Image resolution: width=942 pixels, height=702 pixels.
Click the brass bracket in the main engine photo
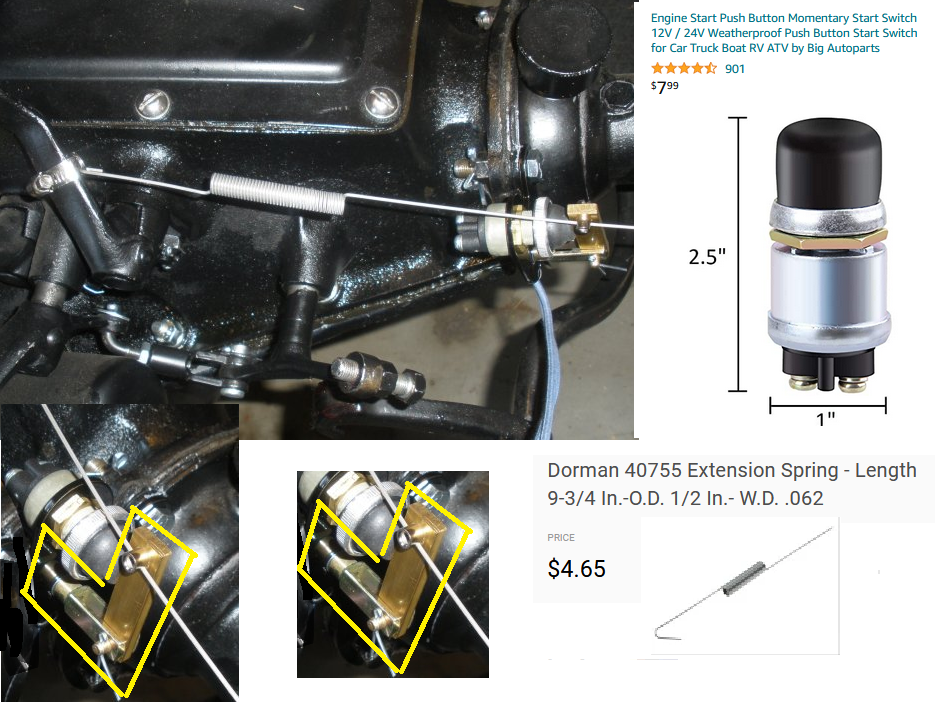(x=587, y=229)
